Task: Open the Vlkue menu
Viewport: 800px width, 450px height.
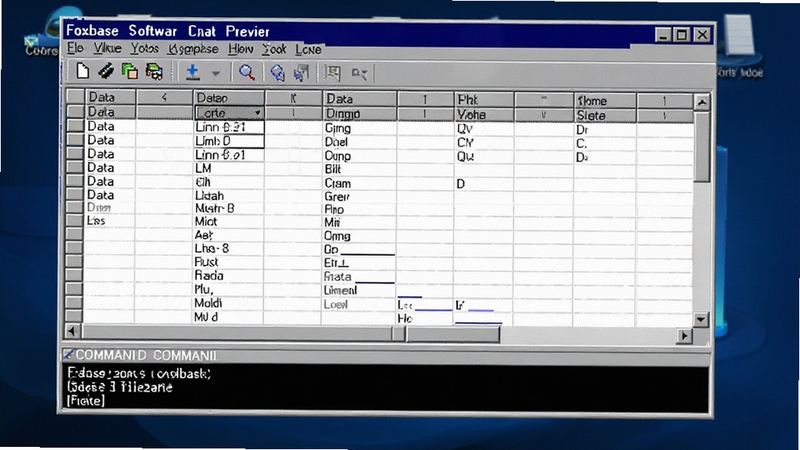Action: [x=107, y=48]
